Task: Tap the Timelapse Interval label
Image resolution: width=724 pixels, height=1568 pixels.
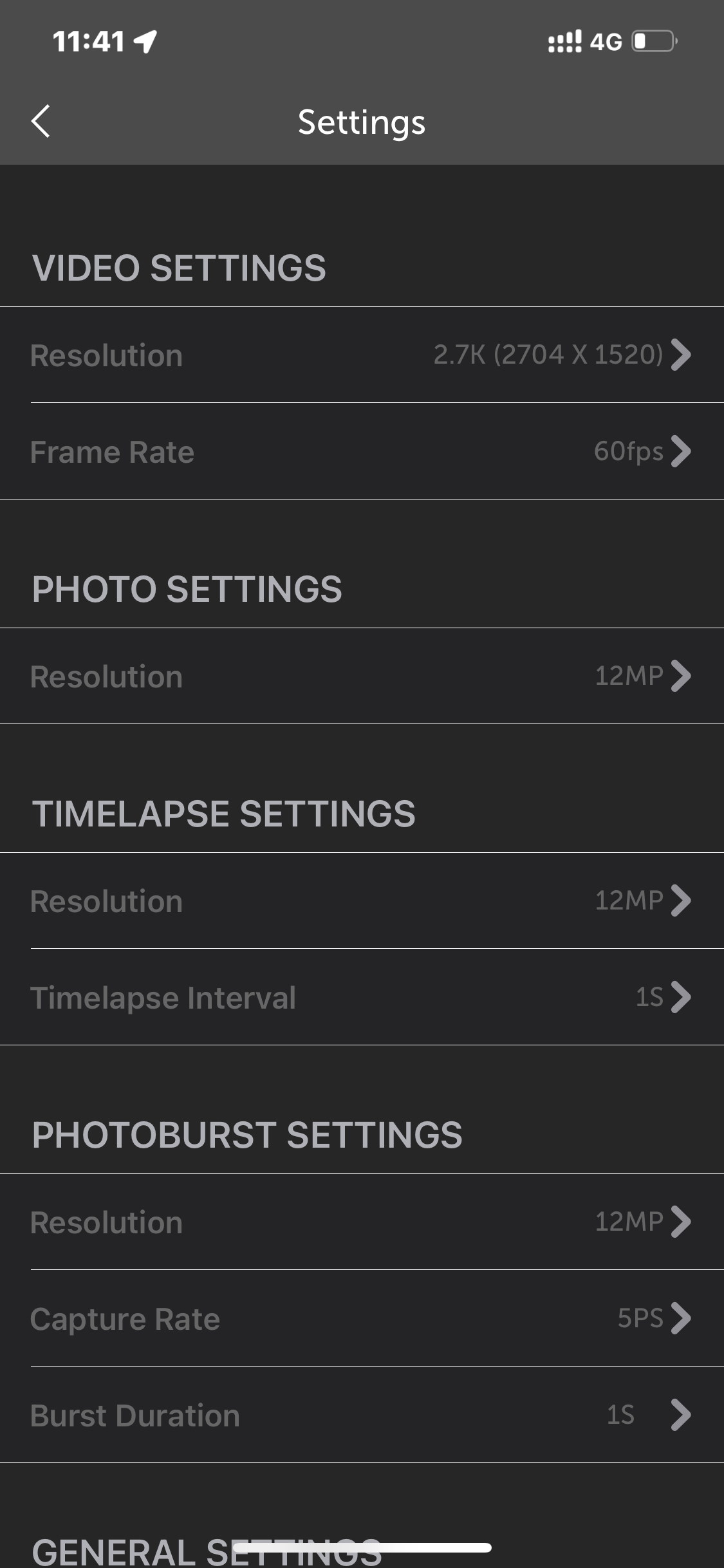Action: pos(163,998)
